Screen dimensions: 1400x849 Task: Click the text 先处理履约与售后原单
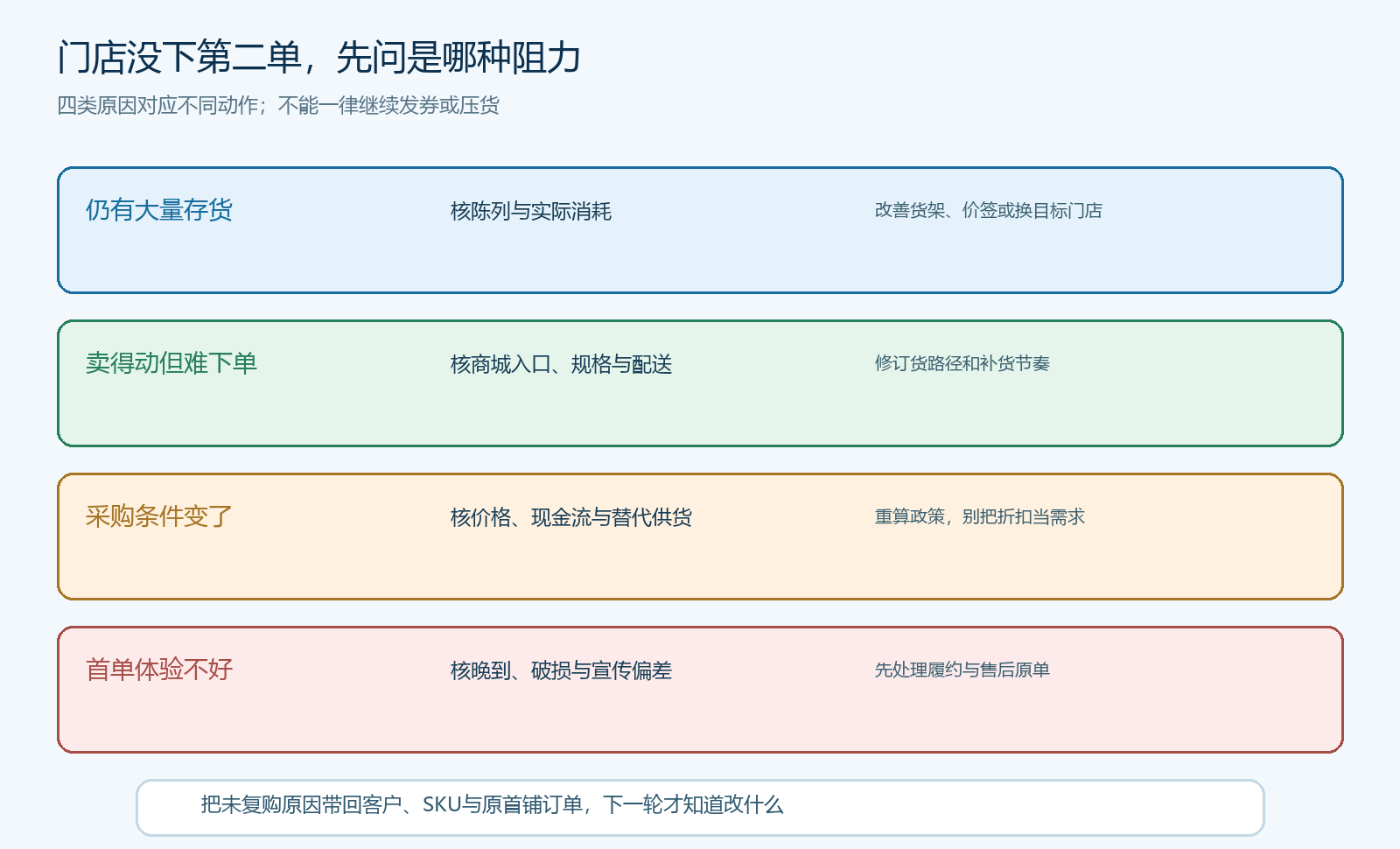tap(962, 670)
